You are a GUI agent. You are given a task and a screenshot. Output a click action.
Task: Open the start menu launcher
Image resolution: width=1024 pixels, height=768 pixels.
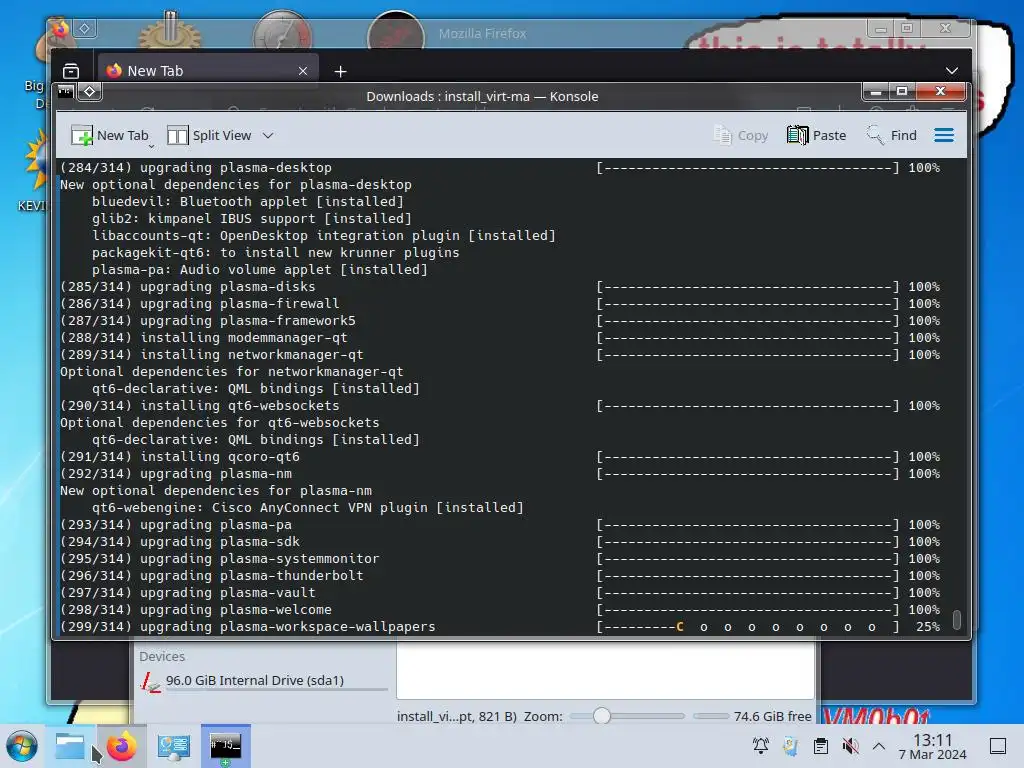click(x=22, y=746)
